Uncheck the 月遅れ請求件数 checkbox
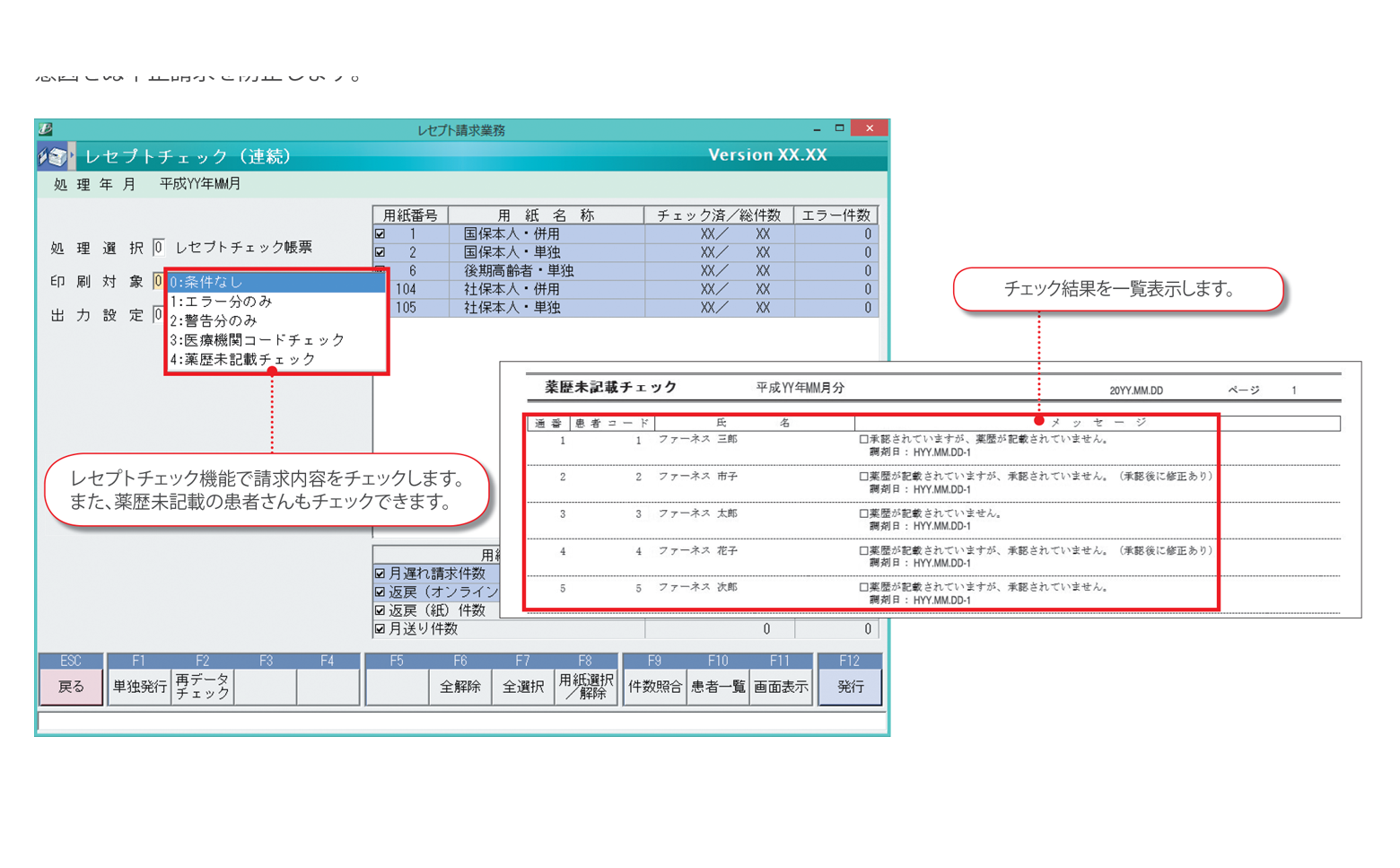Viewport: 1400px width, 868px height. coord(381,574)
